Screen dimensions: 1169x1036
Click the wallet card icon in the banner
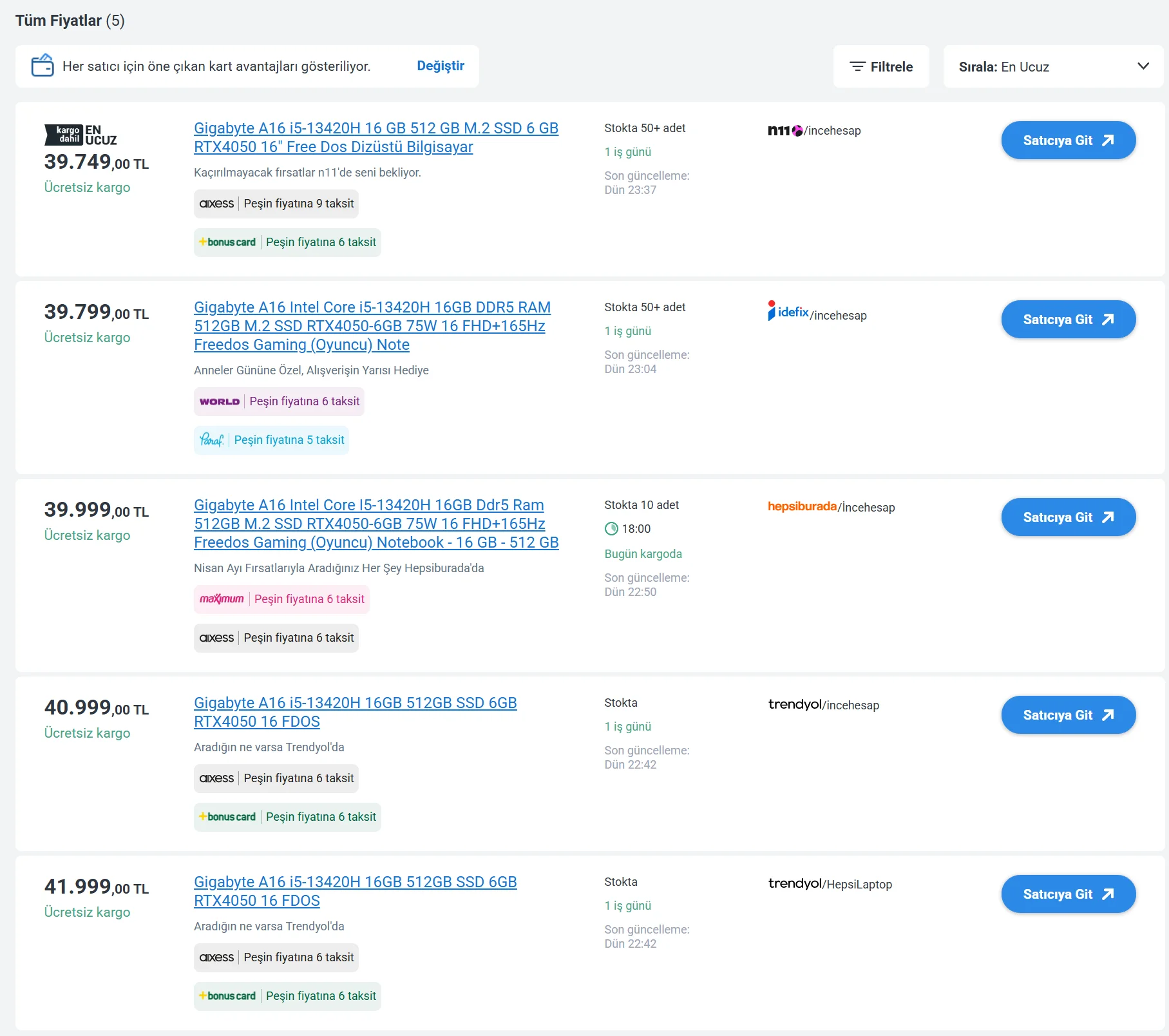[x=43, y=66]
